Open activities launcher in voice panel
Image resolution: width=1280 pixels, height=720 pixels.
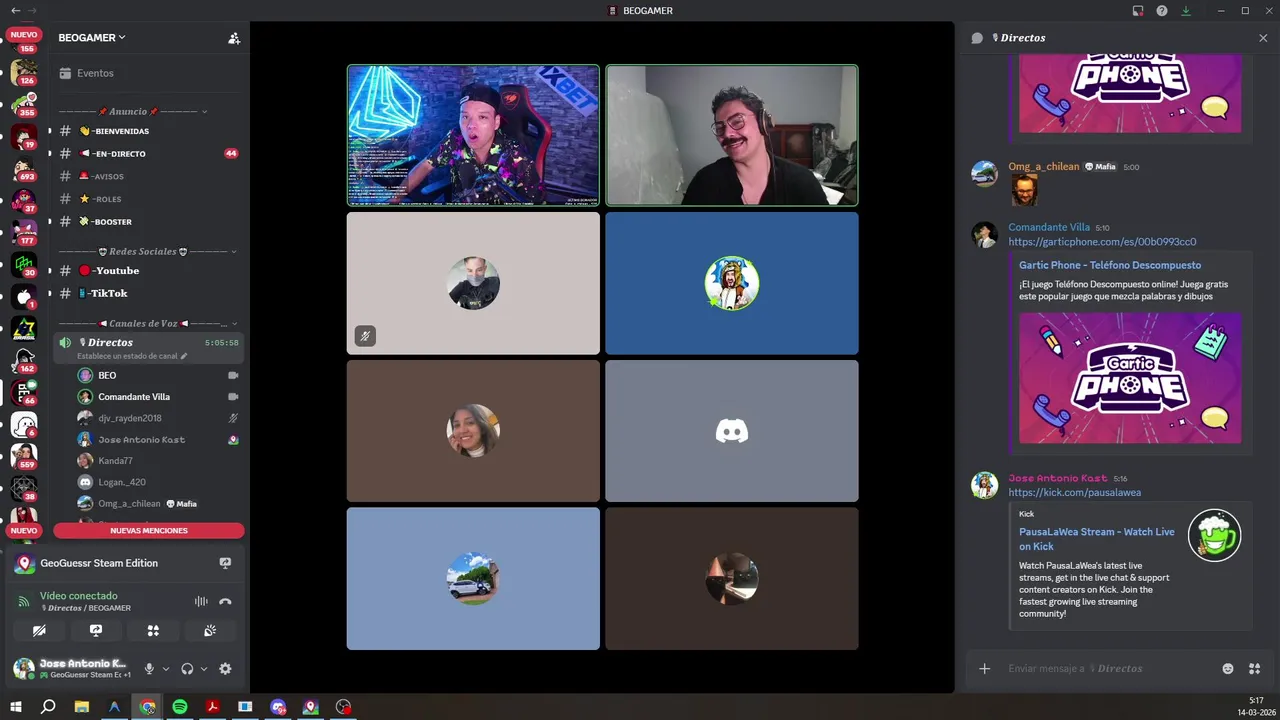pyautogui.click(x=153, y=631)
